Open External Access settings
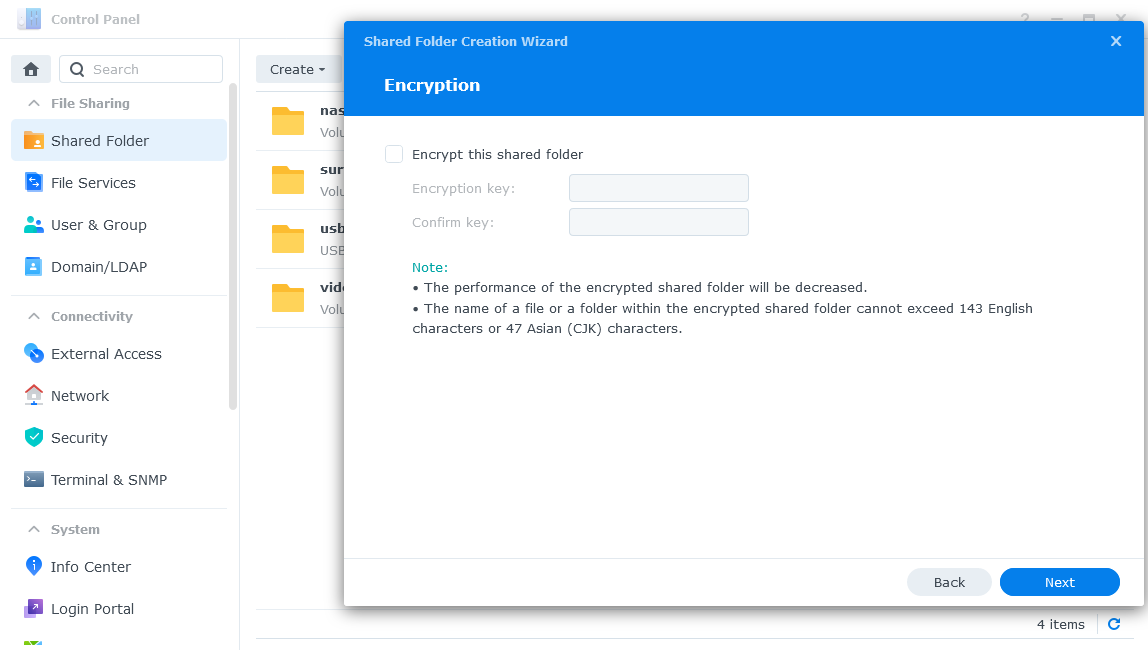 click(x=106, y=354)
